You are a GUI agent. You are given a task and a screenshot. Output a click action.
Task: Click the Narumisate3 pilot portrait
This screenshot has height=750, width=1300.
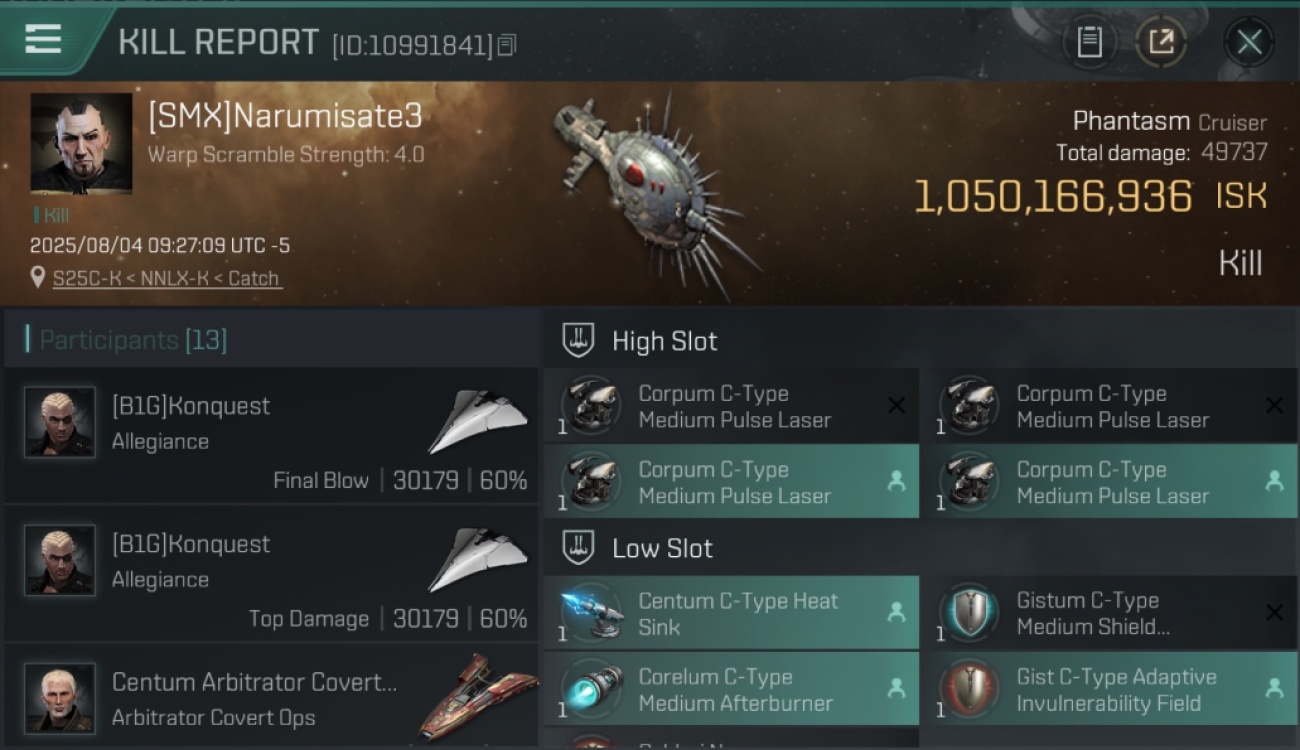coord(81,143)
